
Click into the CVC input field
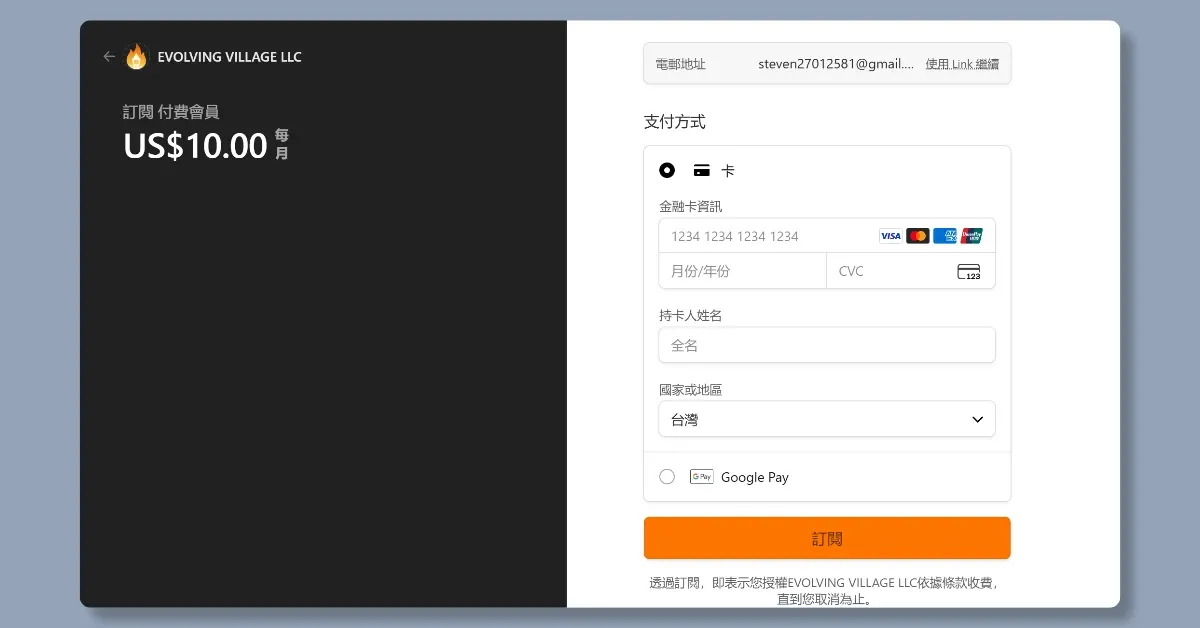coord(890,271)
